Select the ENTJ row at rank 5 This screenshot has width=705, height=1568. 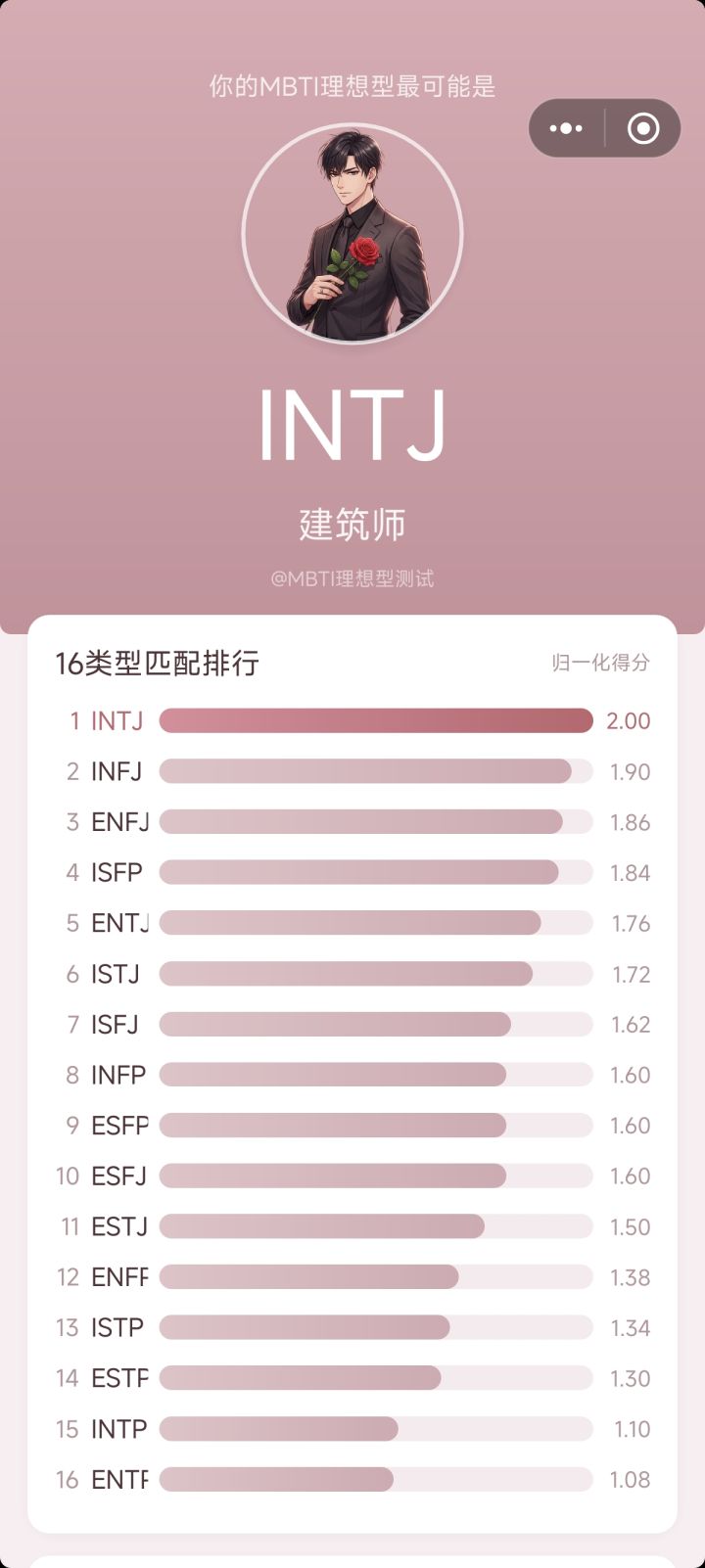[120, 924]
